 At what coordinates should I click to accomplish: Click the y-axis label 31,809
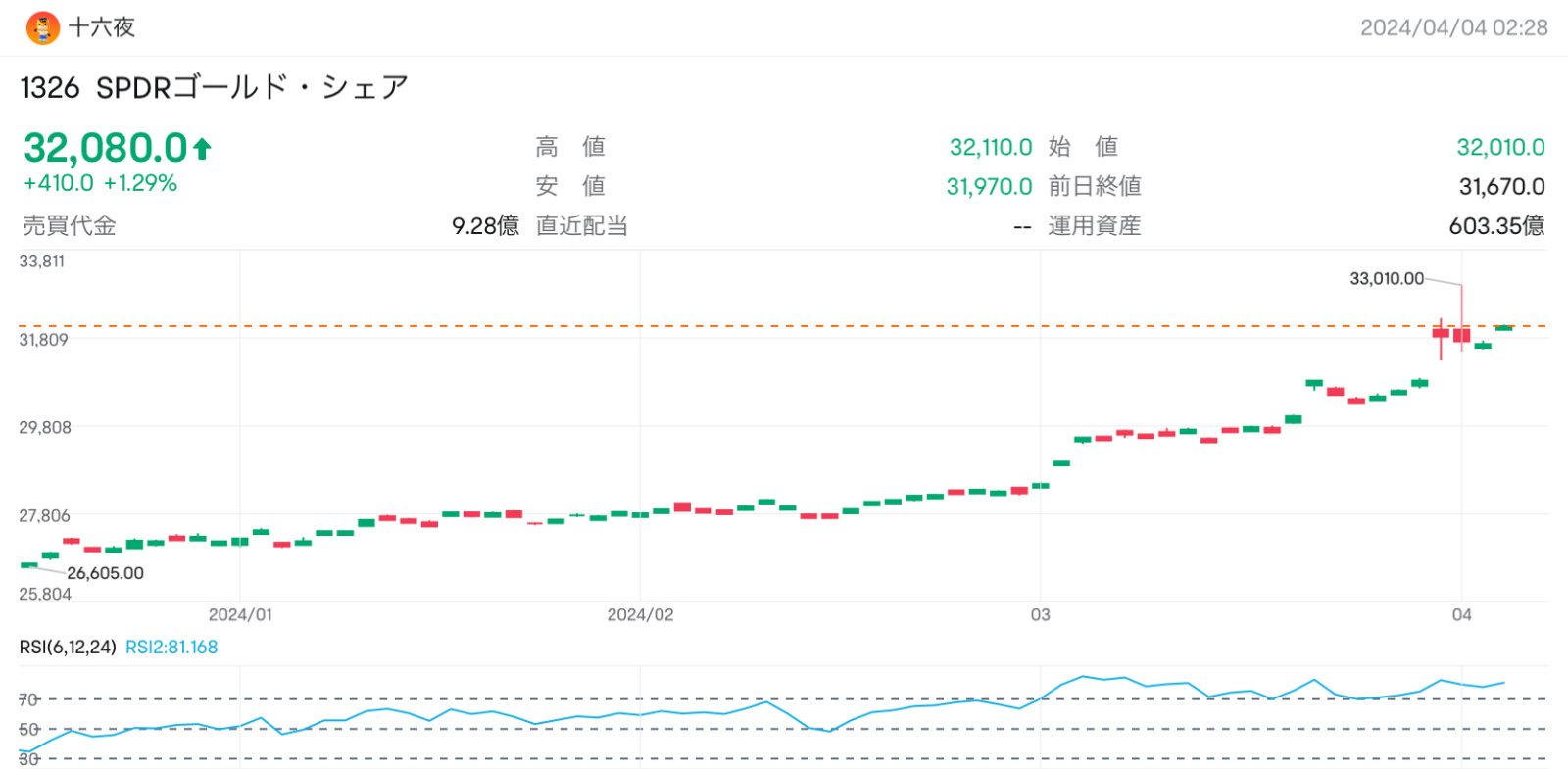[44, 340]
